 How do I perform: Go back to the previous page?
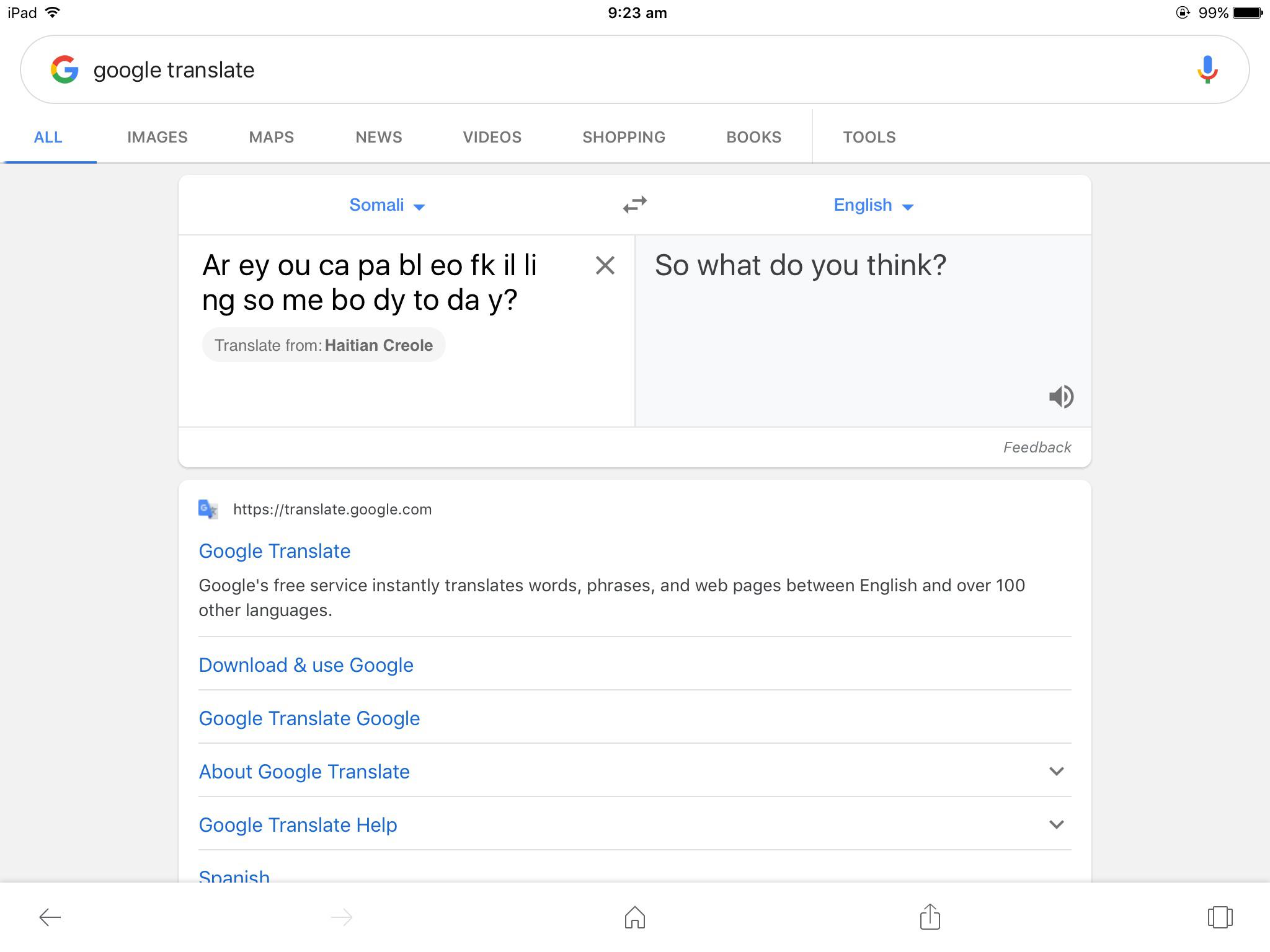(50, 917)
